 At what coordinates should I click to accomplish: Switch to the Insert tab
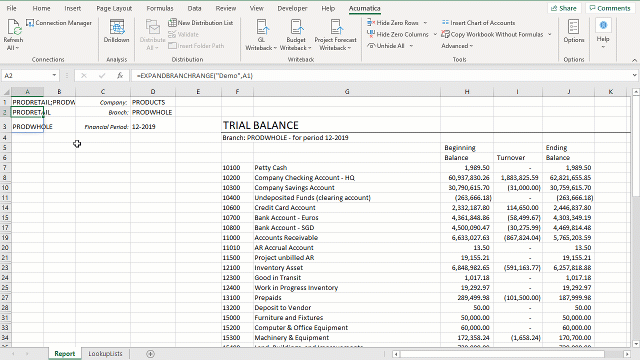click(73, 8)
